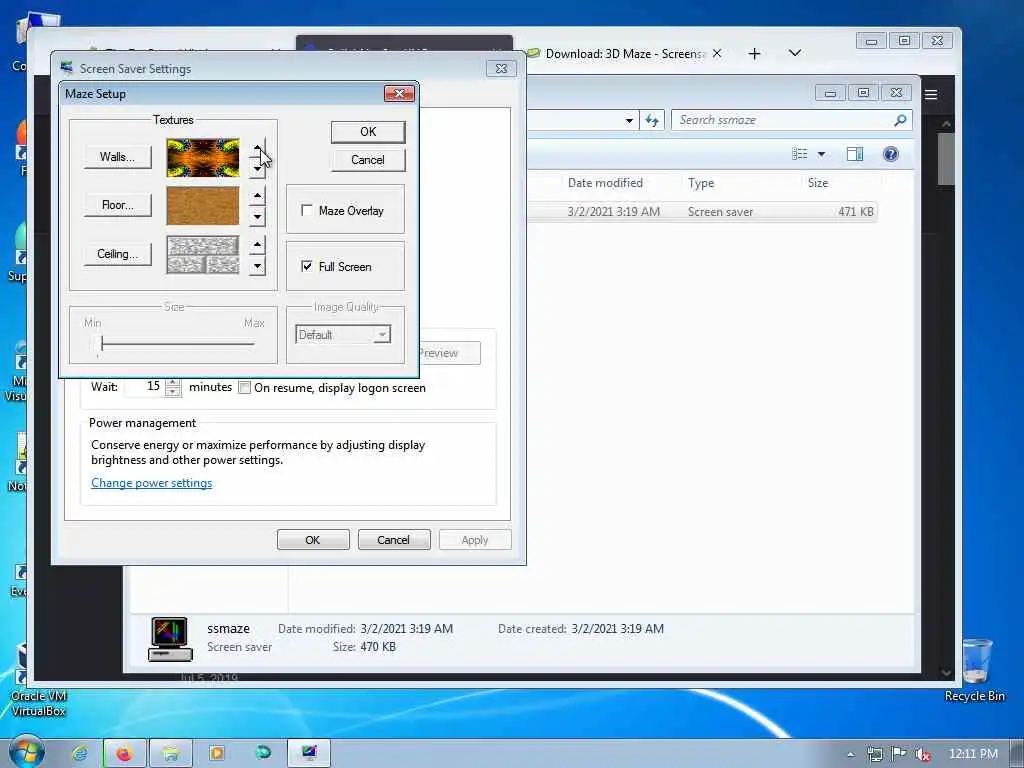Step floor texture up arrow

pos(257,196)
